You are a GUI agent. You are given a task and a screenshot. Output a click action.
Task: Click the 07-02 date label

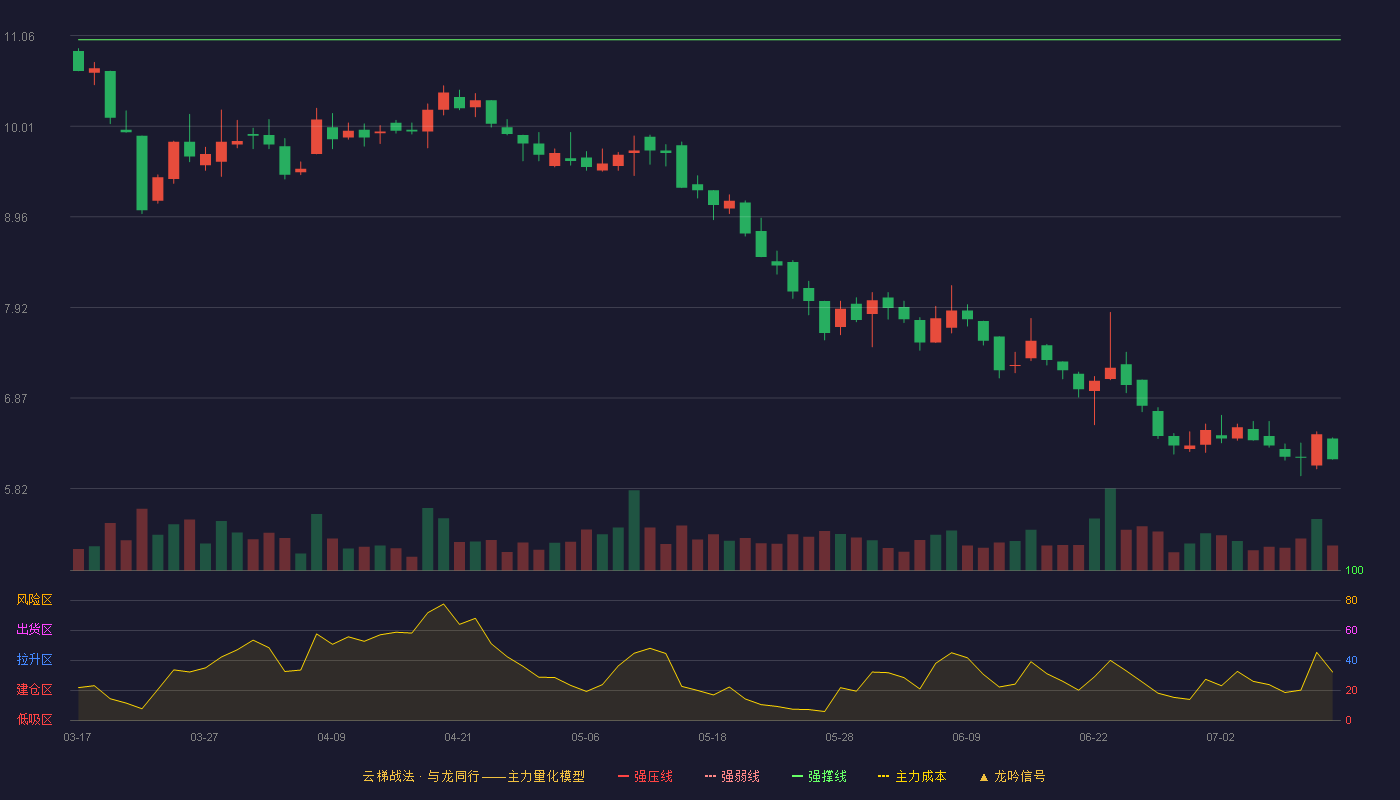point(1220,737)
